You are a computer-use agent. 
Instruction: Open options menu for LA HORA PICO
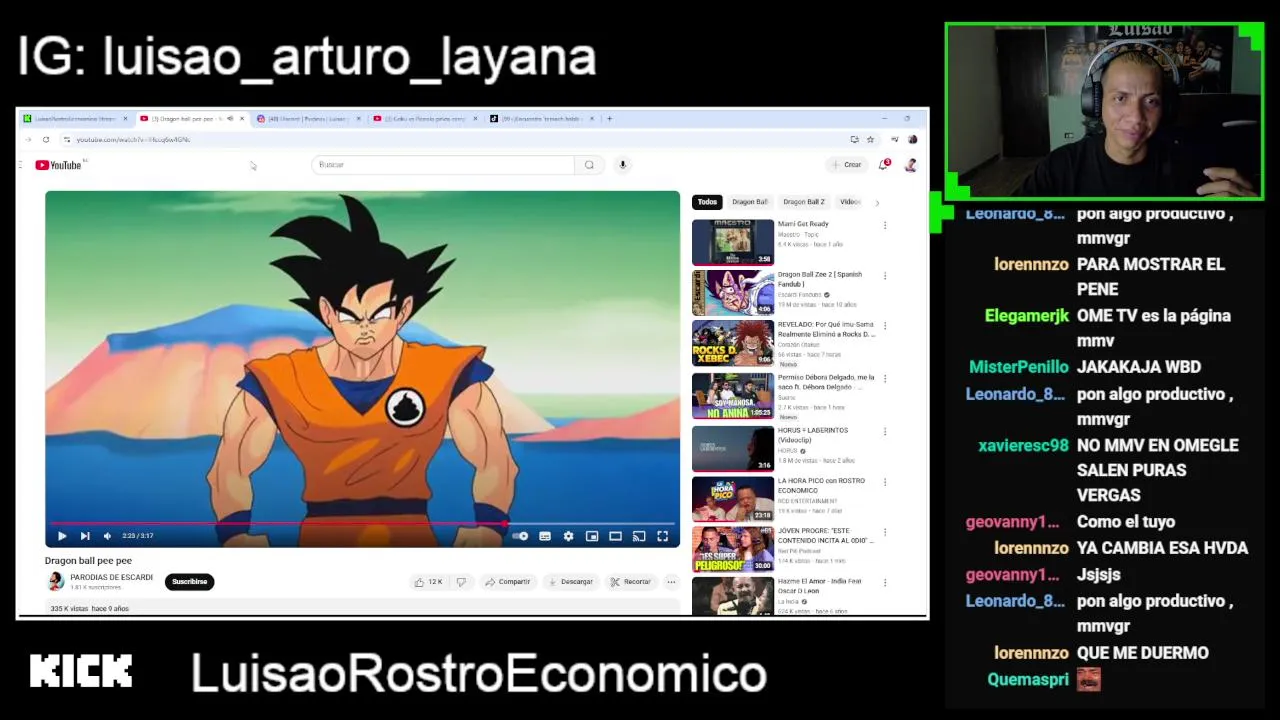click(x=885, y=481)
